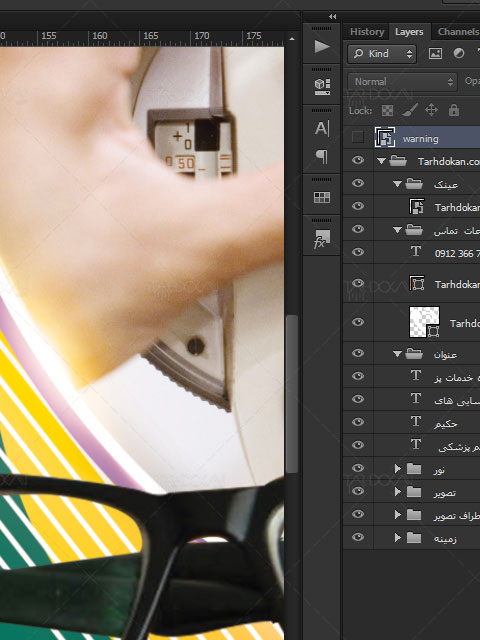Open the 3D panel cube icon
Image resolution: width=480 pixels, height=640 pixels.
(322, 87)
